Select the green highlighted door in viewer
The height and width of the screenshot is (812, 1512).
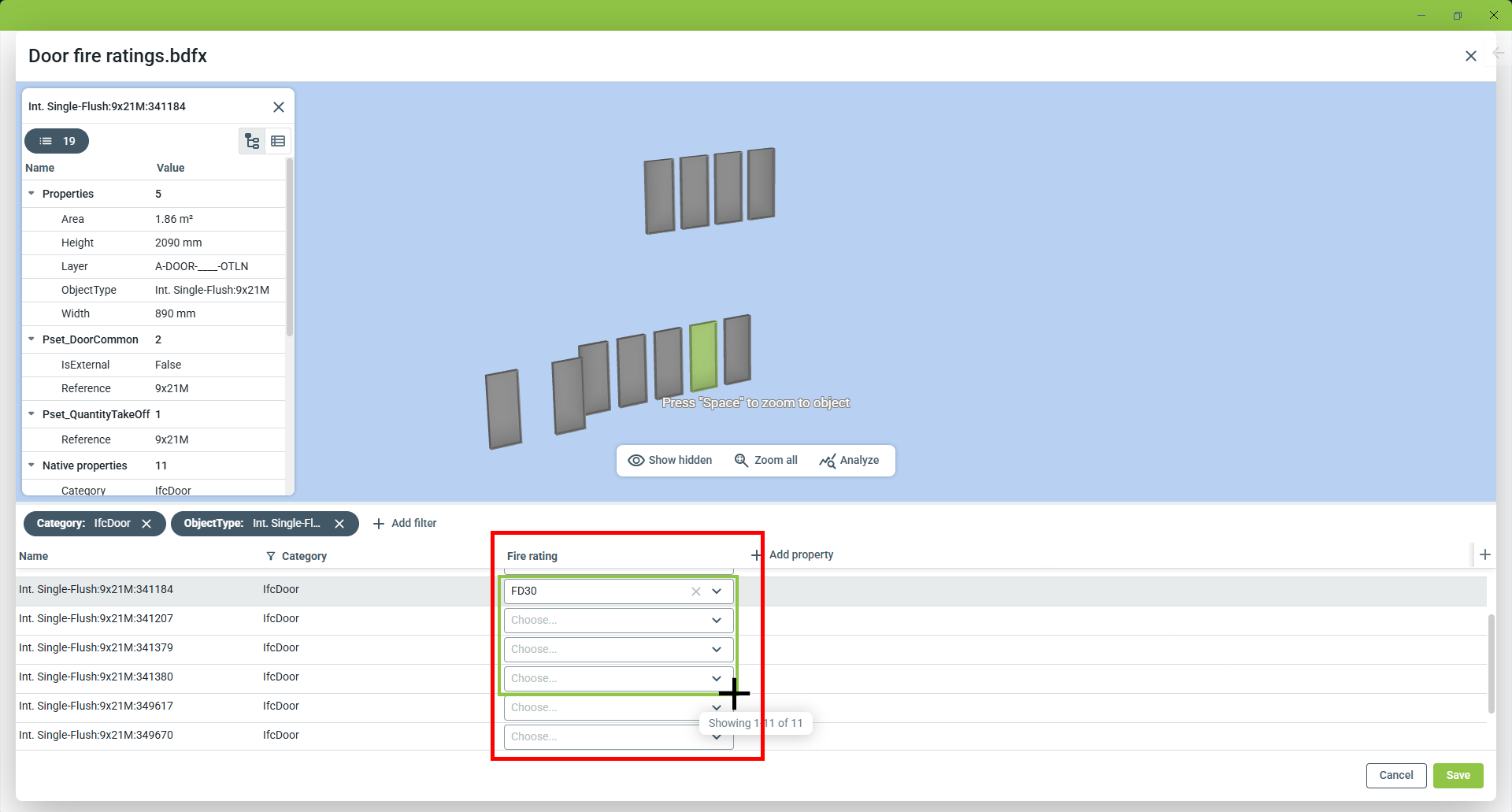point(703,356)
